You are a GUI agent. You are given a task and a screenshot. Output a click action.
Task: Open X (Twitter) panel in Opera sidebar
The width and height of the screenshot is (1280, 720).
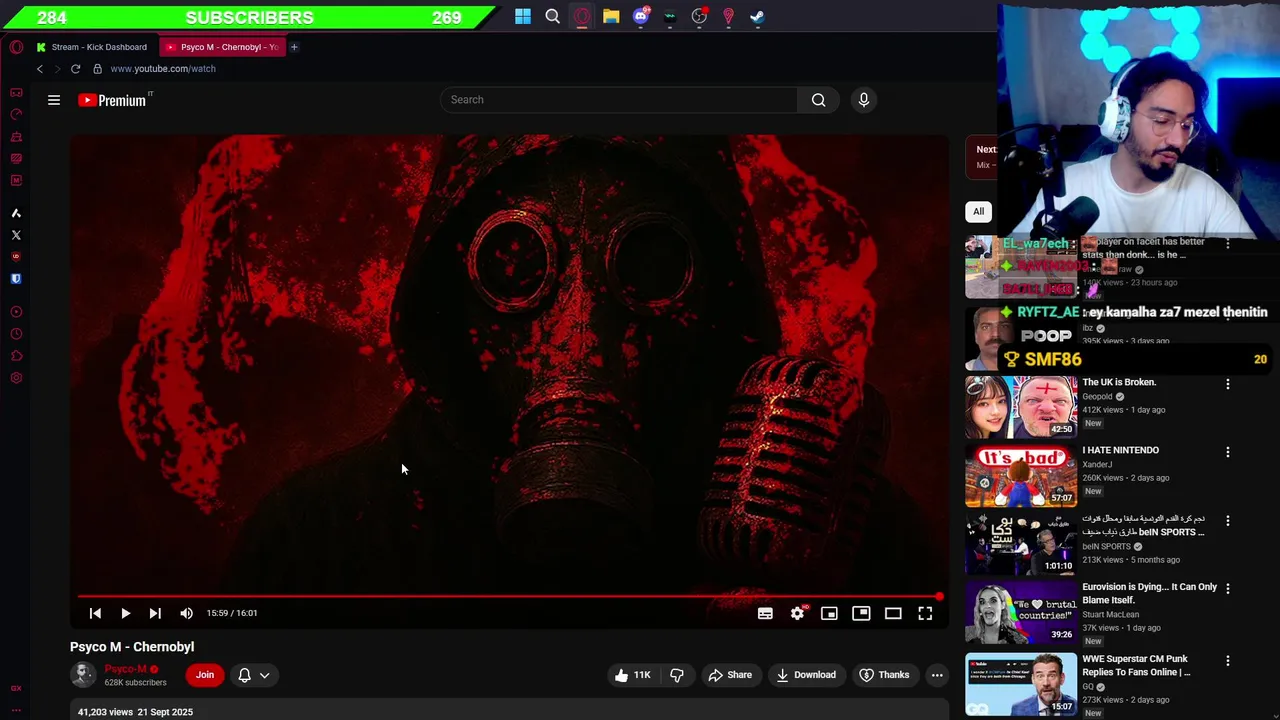(16, 235)
